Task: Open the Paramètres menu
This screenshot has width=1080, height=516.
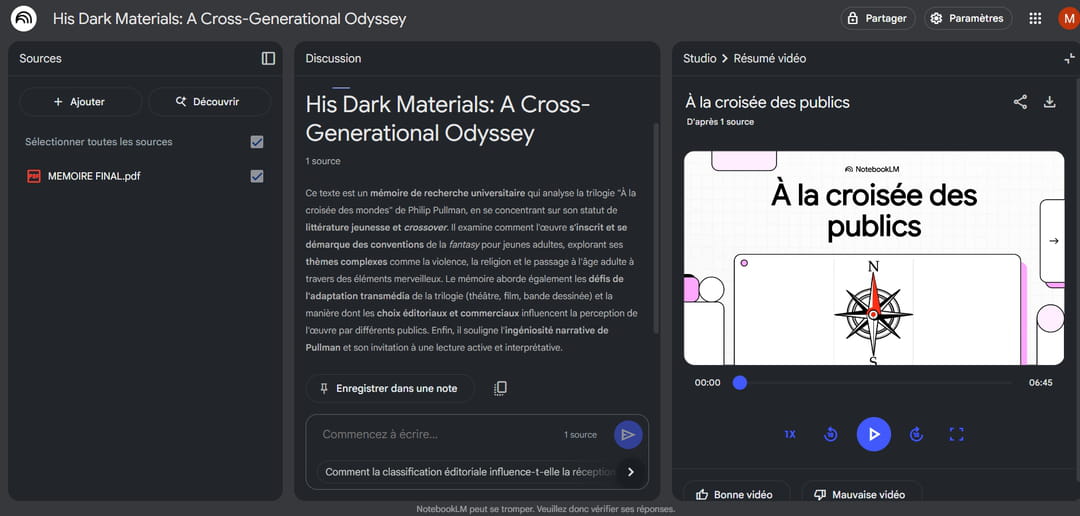Action: (x=967, y=19)
